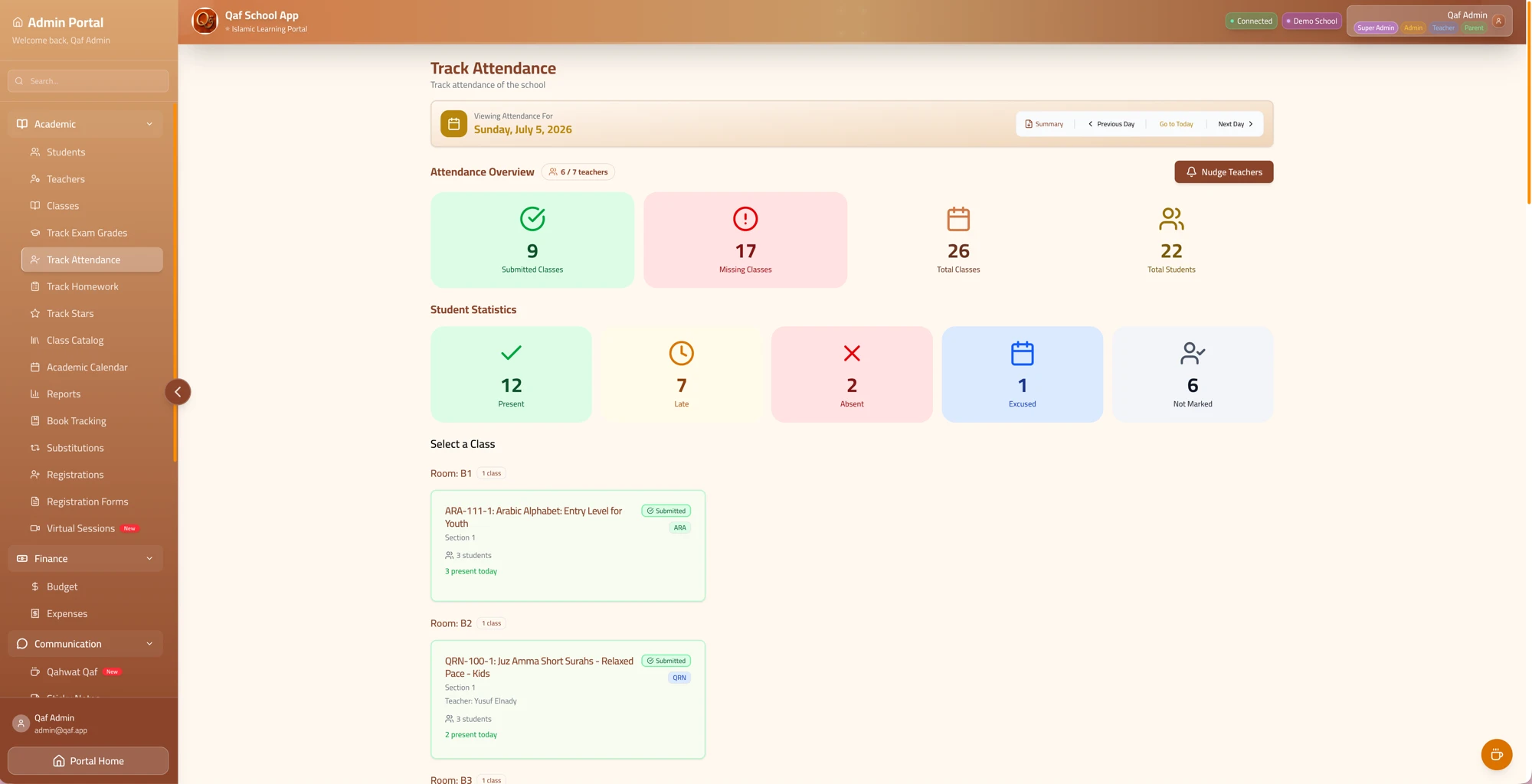The width and height of the screenshot is (1532, 784).
Task: Click the Present statistics card
Action: tap(511, 374)
